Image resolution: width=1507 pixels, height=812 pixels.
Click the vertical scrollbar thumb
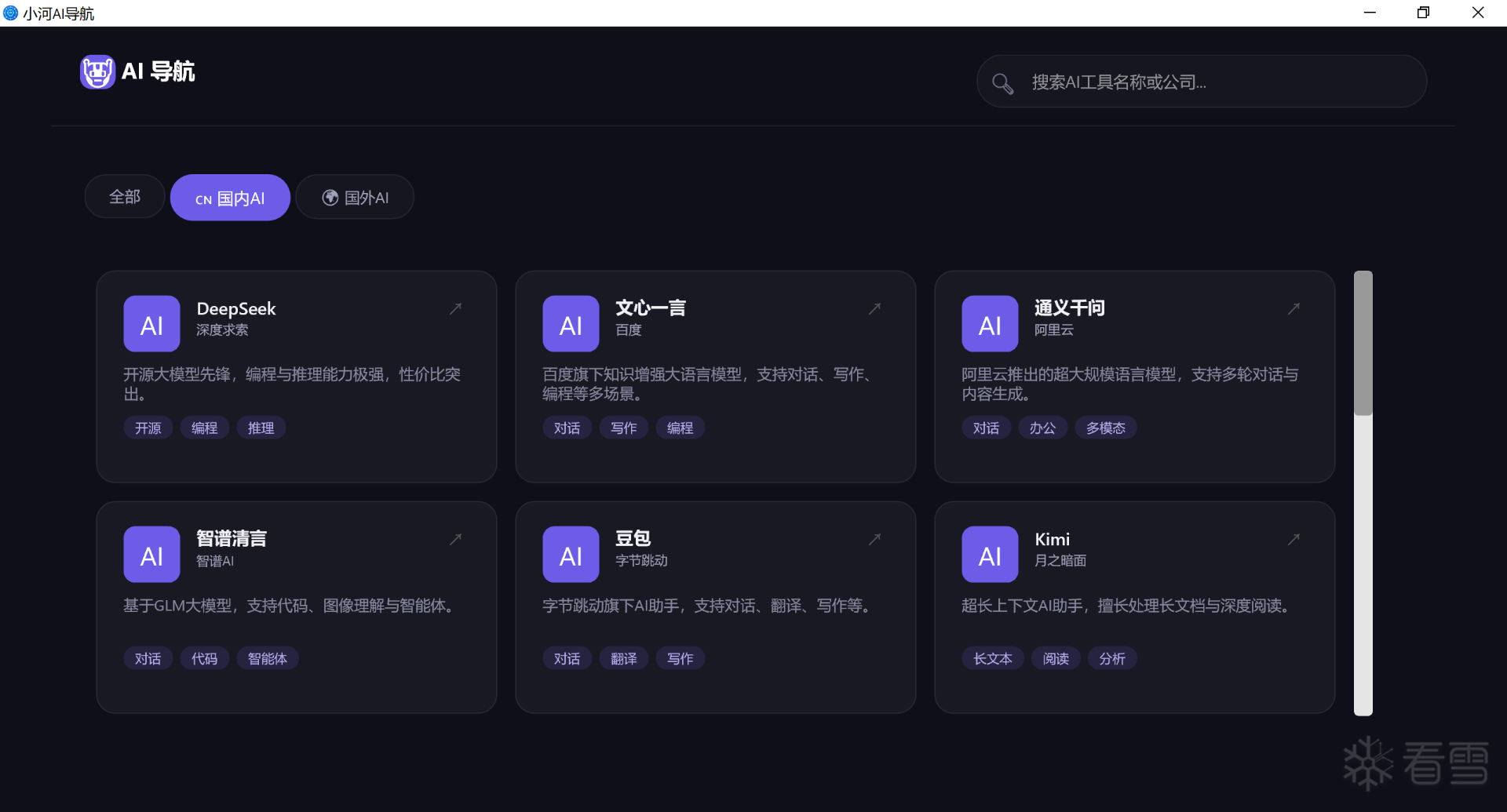point(1363,343)
